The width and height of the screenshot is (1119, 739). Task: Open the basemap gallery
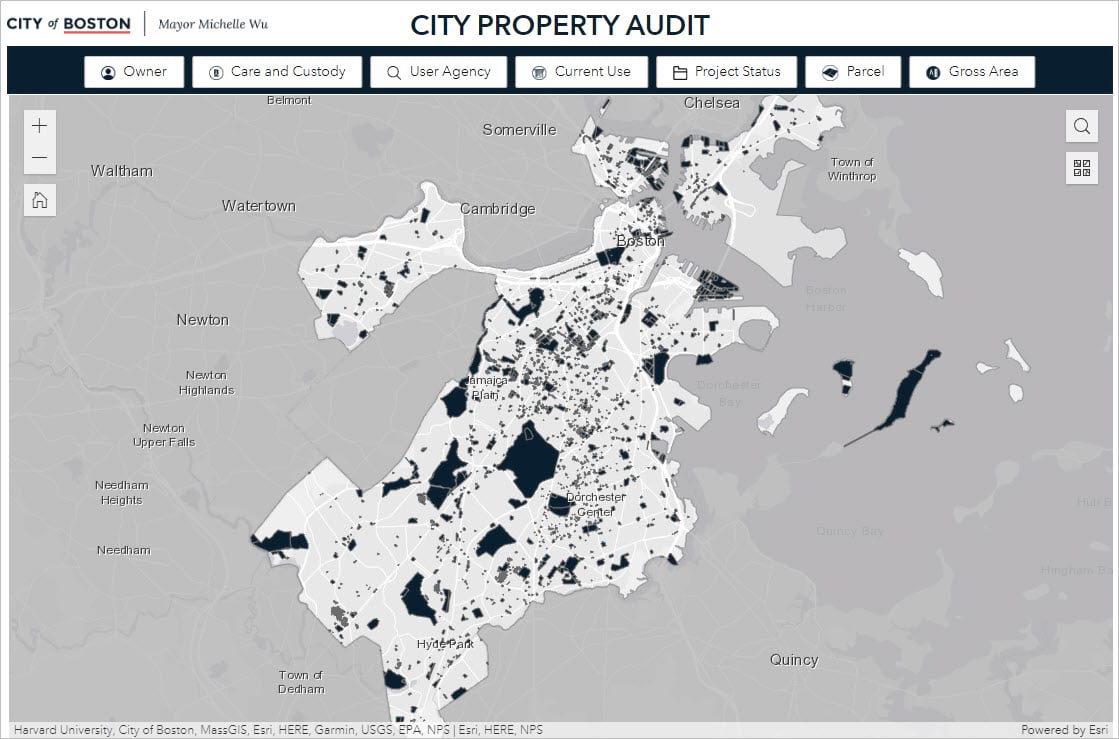pos(1081,168)
